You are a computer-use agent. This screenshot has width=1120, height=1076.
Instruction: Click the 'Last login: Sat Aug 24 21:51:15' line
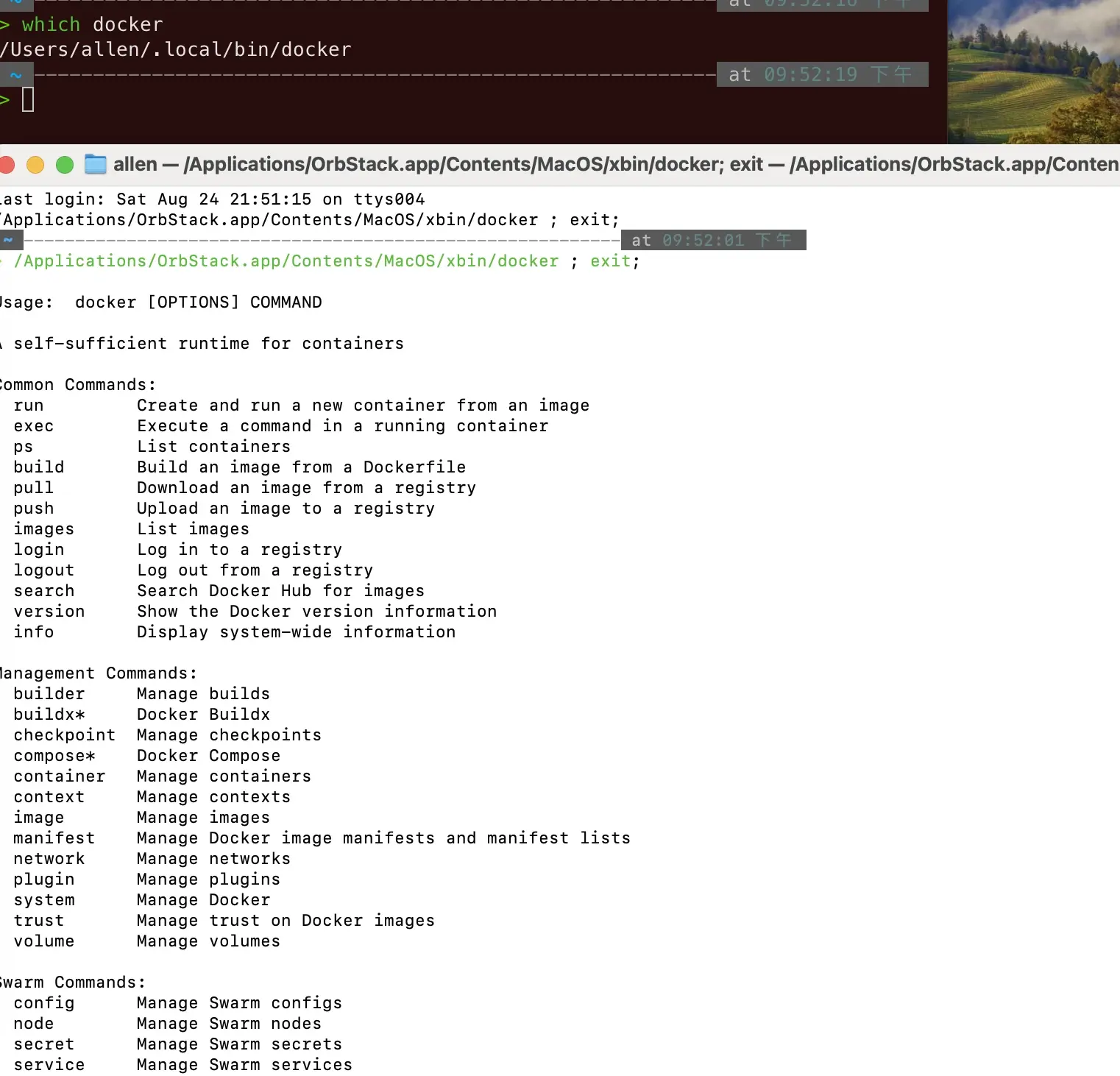213,199
